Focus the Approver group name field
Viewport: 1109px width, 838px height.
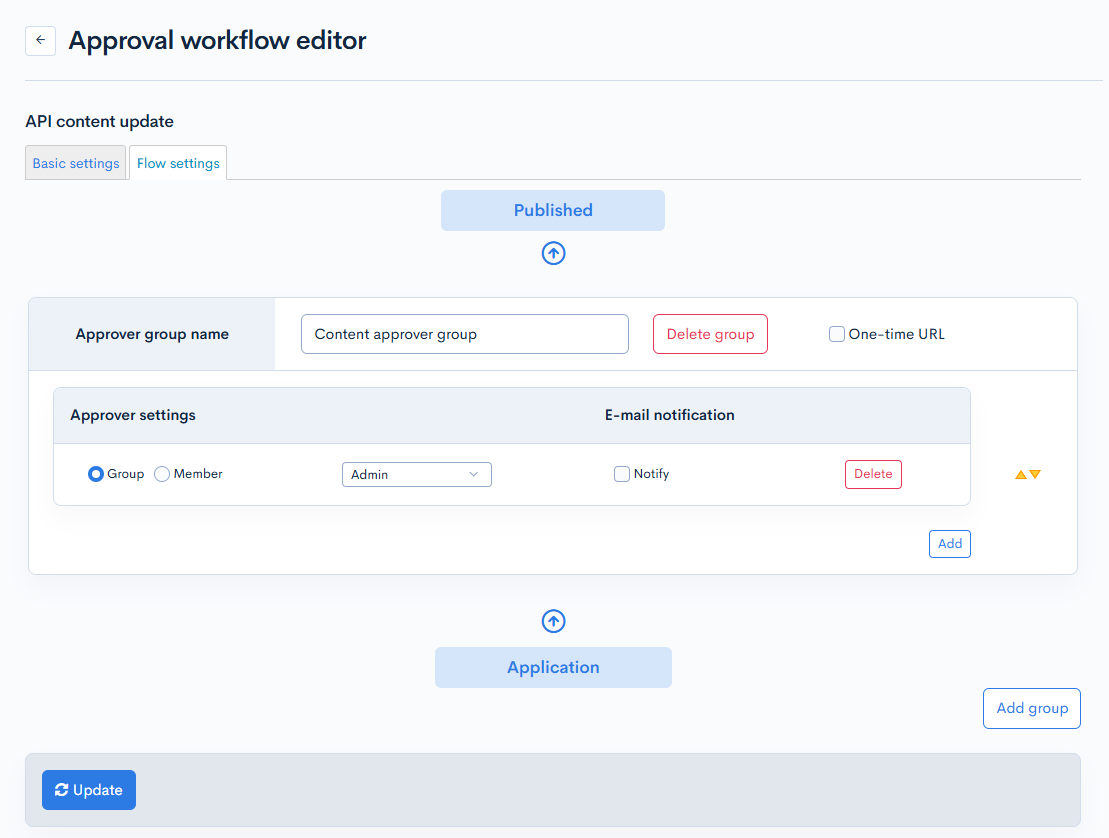[x=465, y=335]
